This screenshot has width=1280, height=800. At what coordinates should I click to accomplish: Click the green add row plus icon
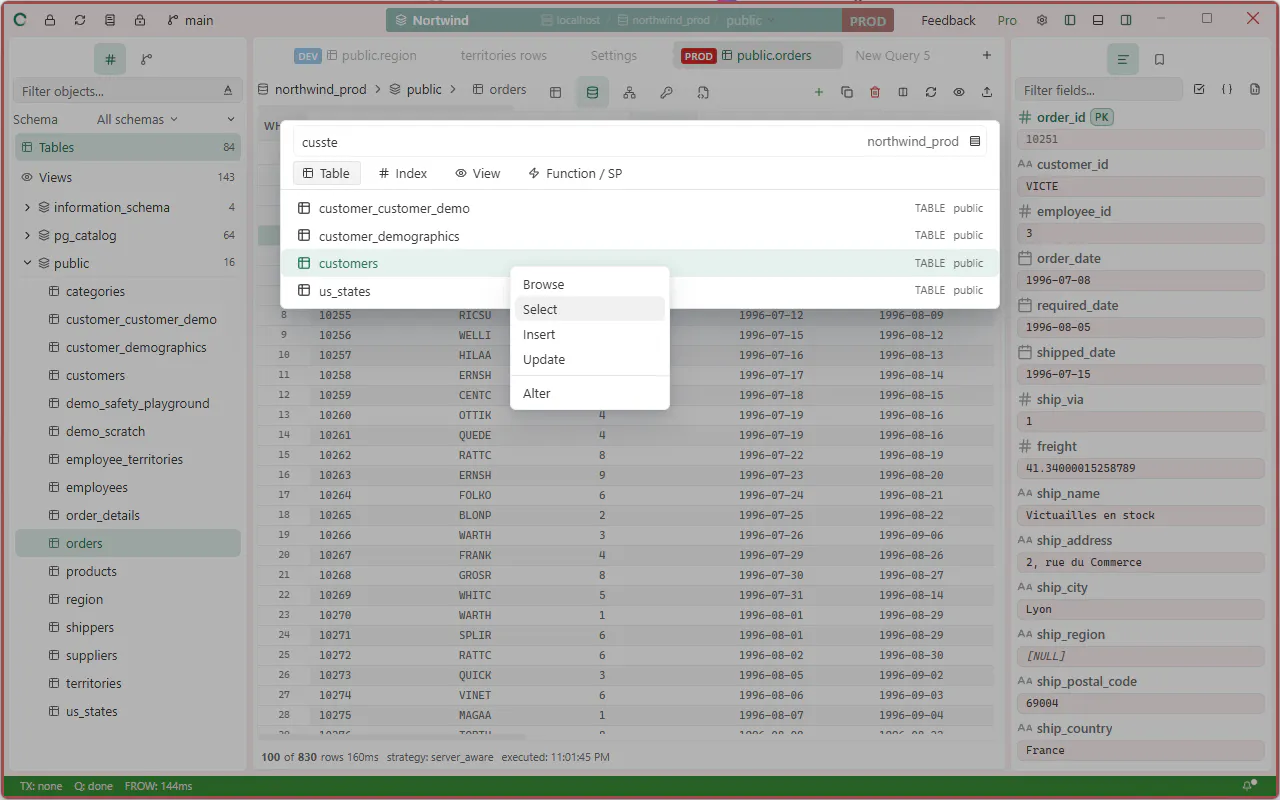[x=818, y=92]
